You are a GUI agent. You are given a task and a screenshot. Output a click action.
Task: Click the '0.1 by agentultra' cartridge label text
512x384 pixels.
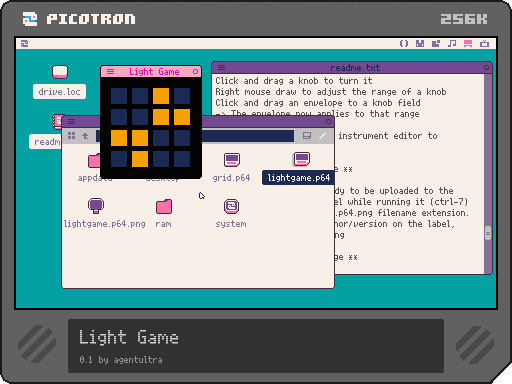pos(121,360)
